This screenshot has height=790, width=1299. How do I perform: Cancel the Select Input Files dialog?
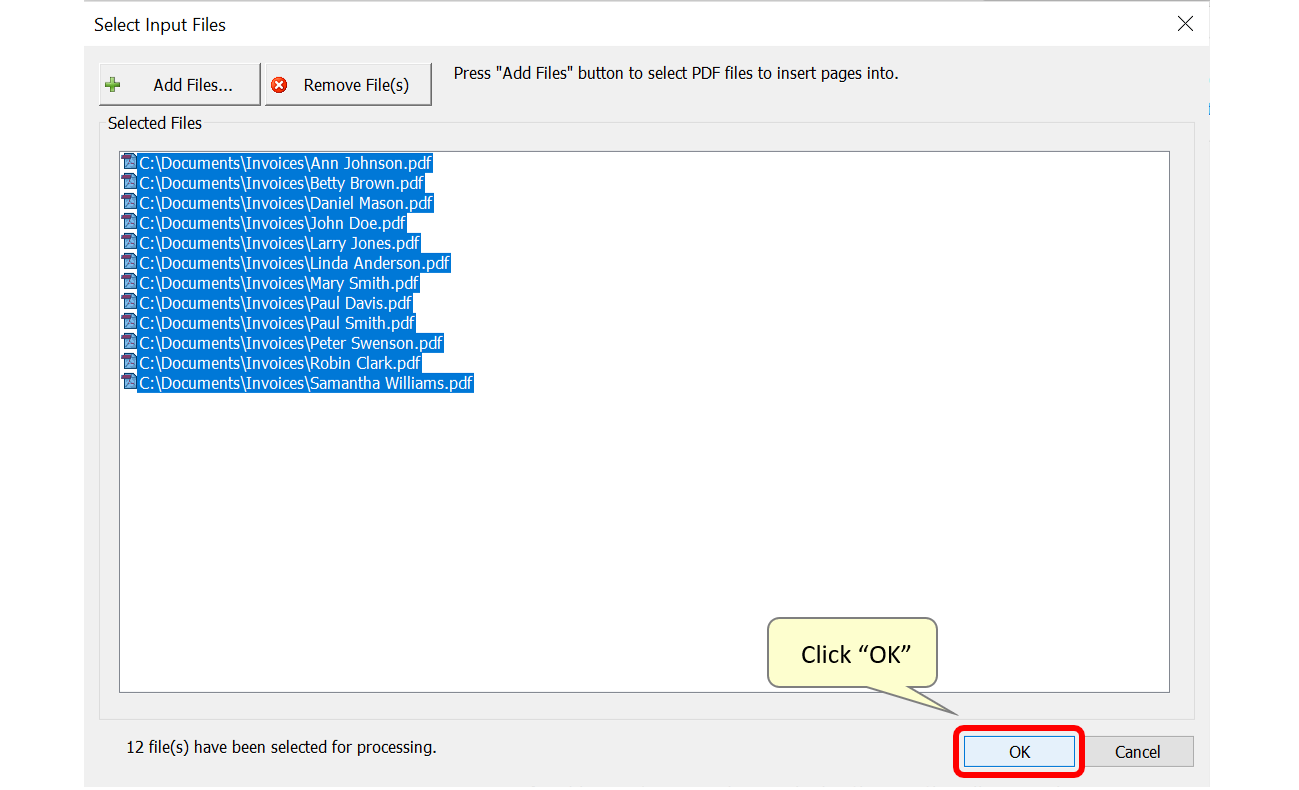(x=1137, y=752)
